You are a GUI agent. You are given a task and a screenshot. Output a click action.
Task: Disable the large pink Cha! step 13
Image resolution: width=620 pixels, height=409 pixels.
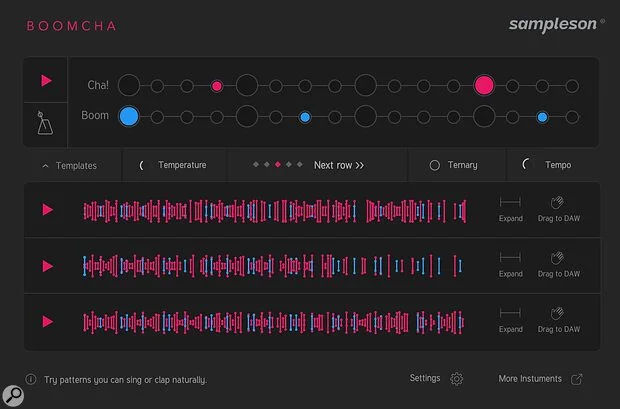point(484,85)
